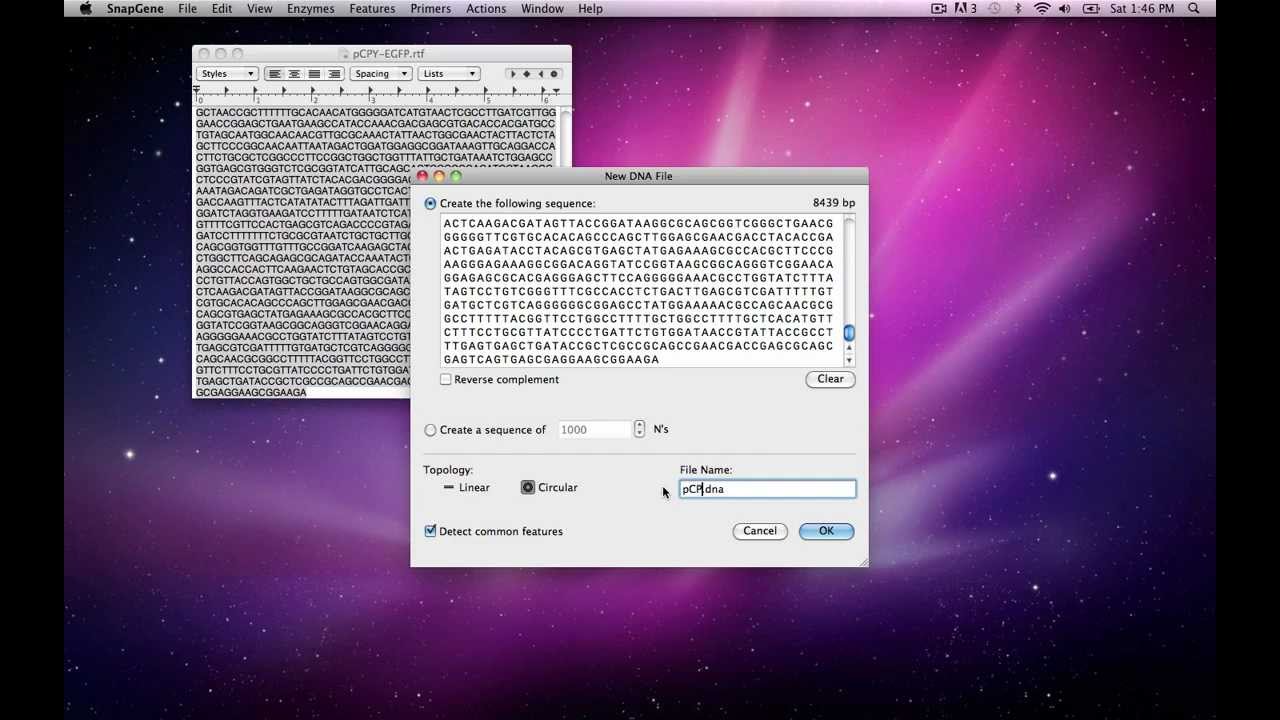The height and width of the screenshot is (720, 1280).
Task: Pick the right tab stop marker icon
Action: (541, 74)
